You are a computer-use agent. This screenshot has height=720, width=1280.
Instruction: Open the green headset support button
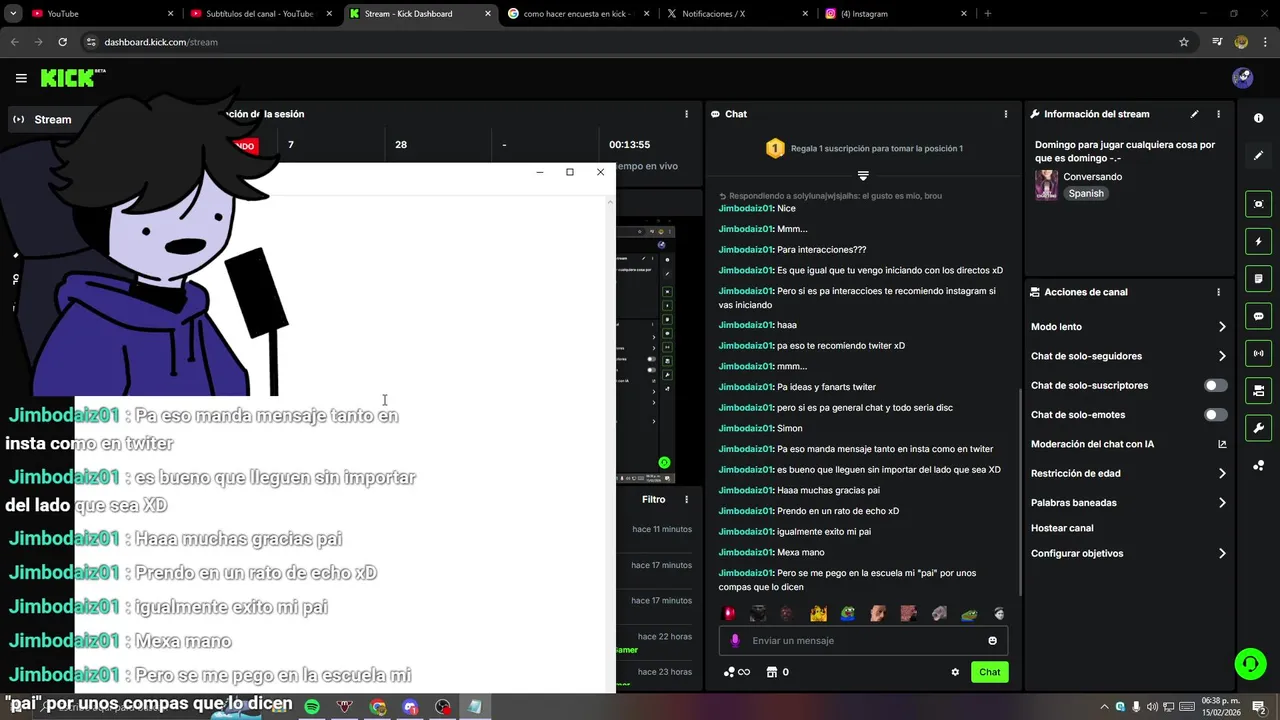point(1249,663)
